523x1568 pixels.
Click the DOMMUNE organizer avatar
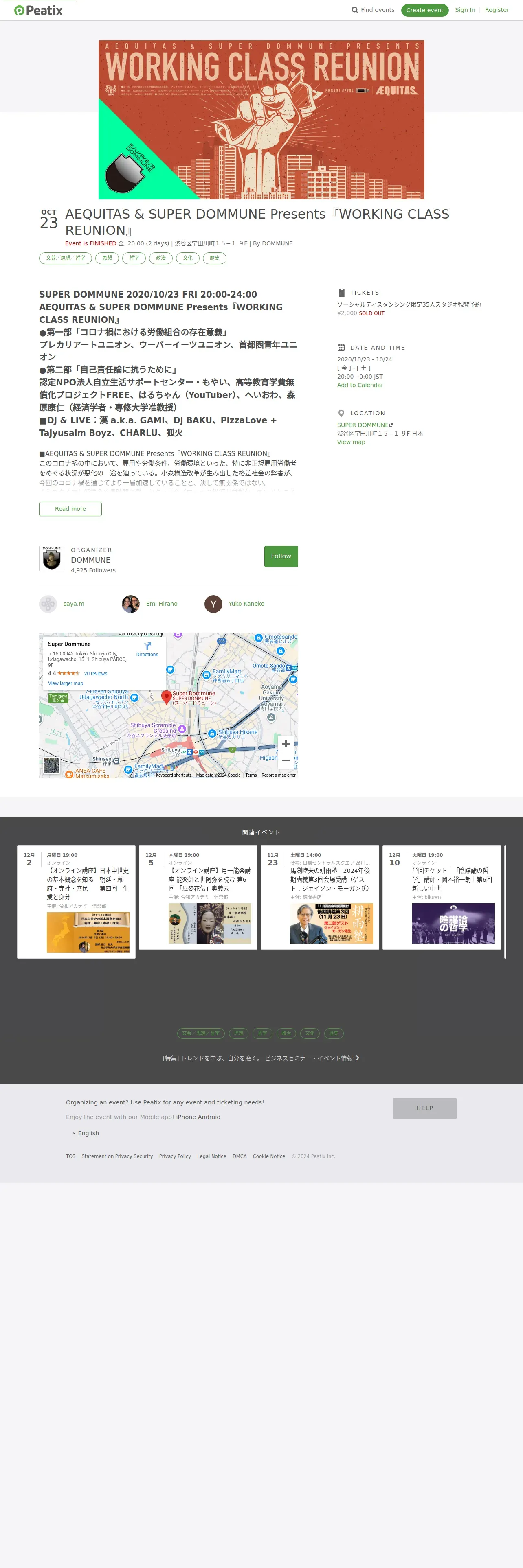coord(52,558)
